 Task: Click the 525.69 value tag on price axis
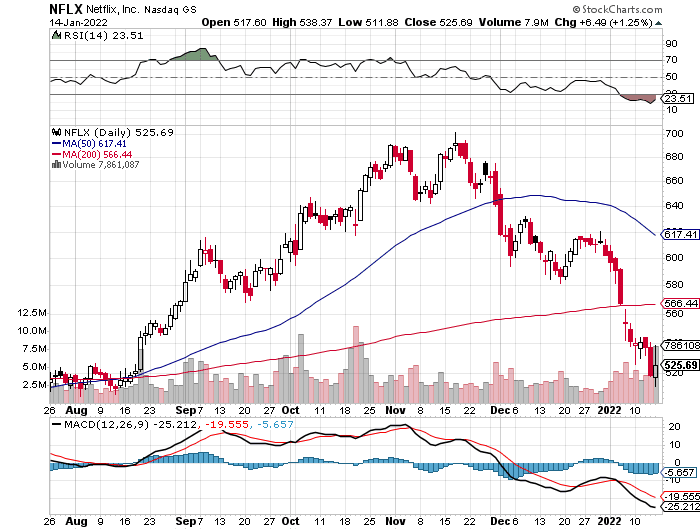680,365
